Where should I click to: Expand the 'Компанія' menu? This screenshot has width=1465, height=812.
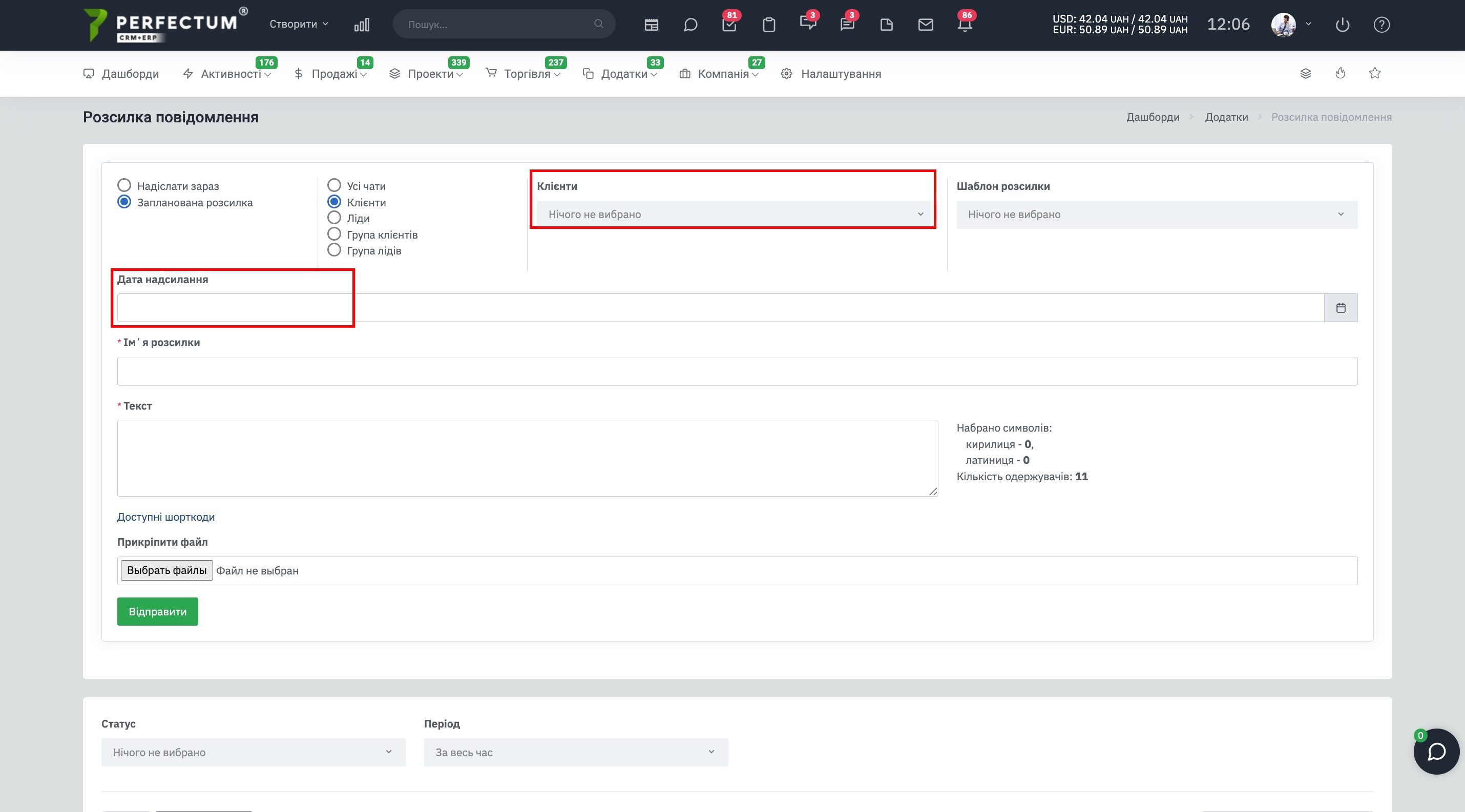tap(719, 73)
